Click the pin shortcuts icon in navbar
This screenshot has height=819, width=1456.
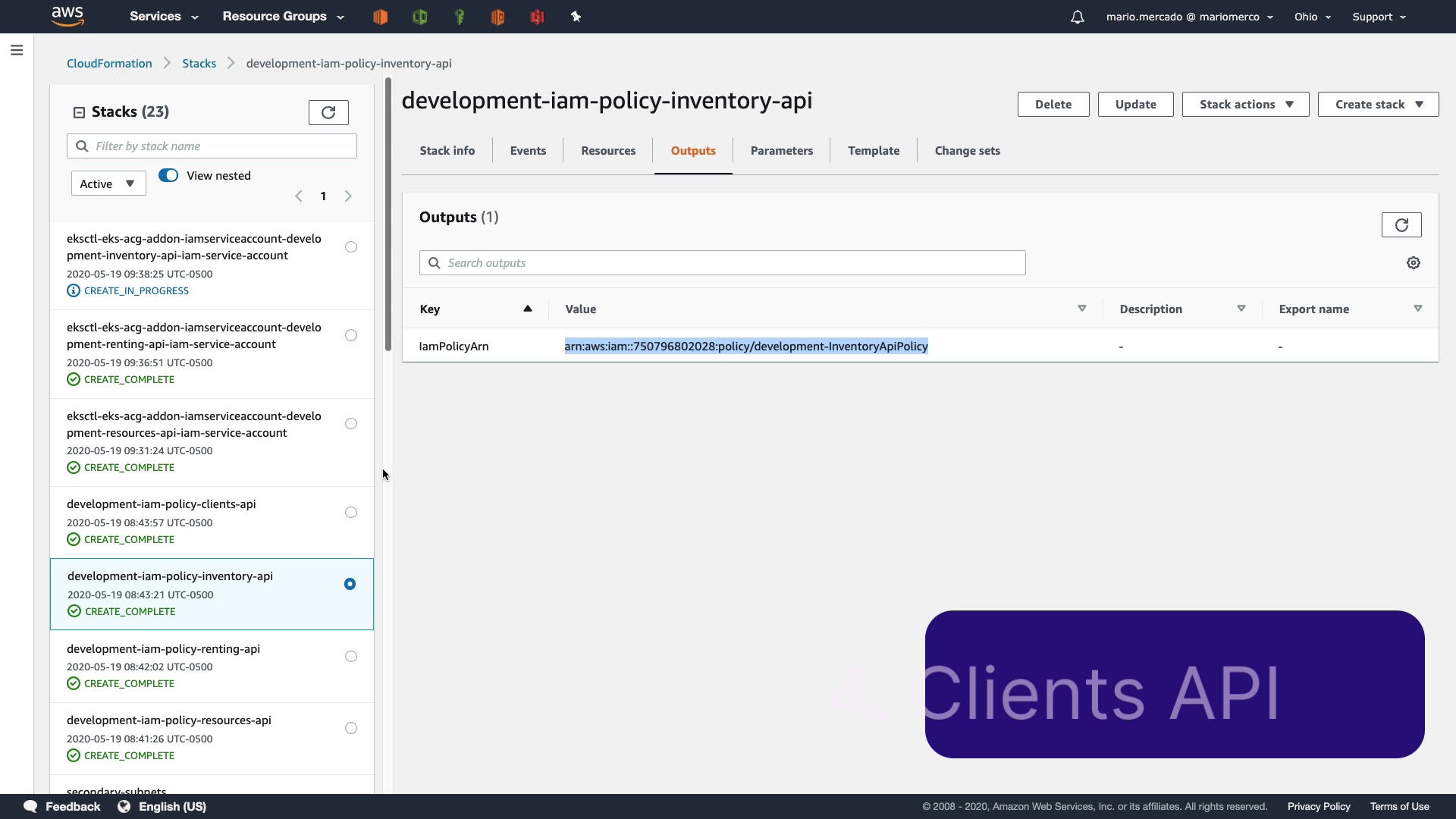point(576,17)
